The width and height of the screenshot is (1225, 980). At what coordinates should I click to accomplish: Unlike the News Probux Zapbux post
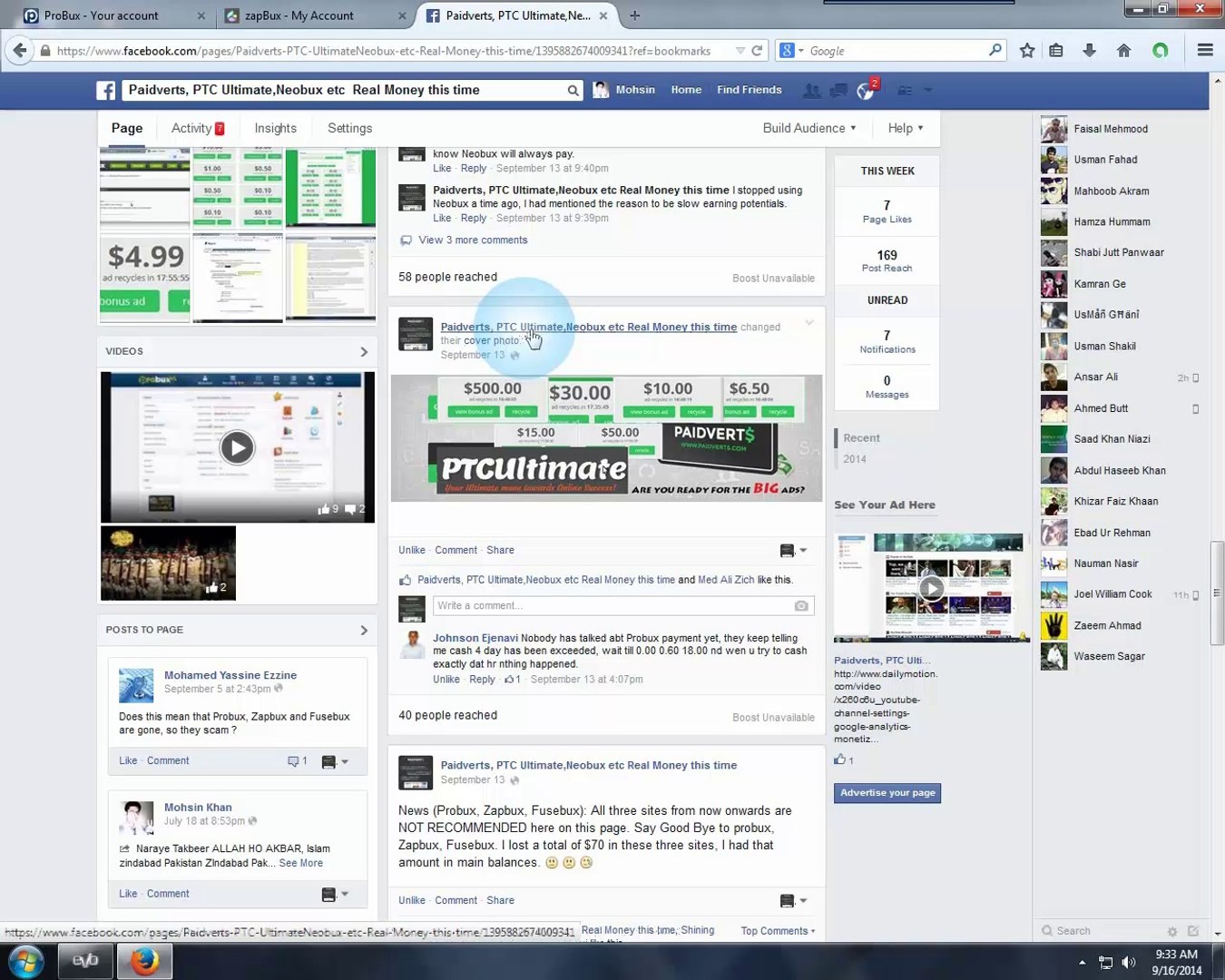[x=412, y=900]
